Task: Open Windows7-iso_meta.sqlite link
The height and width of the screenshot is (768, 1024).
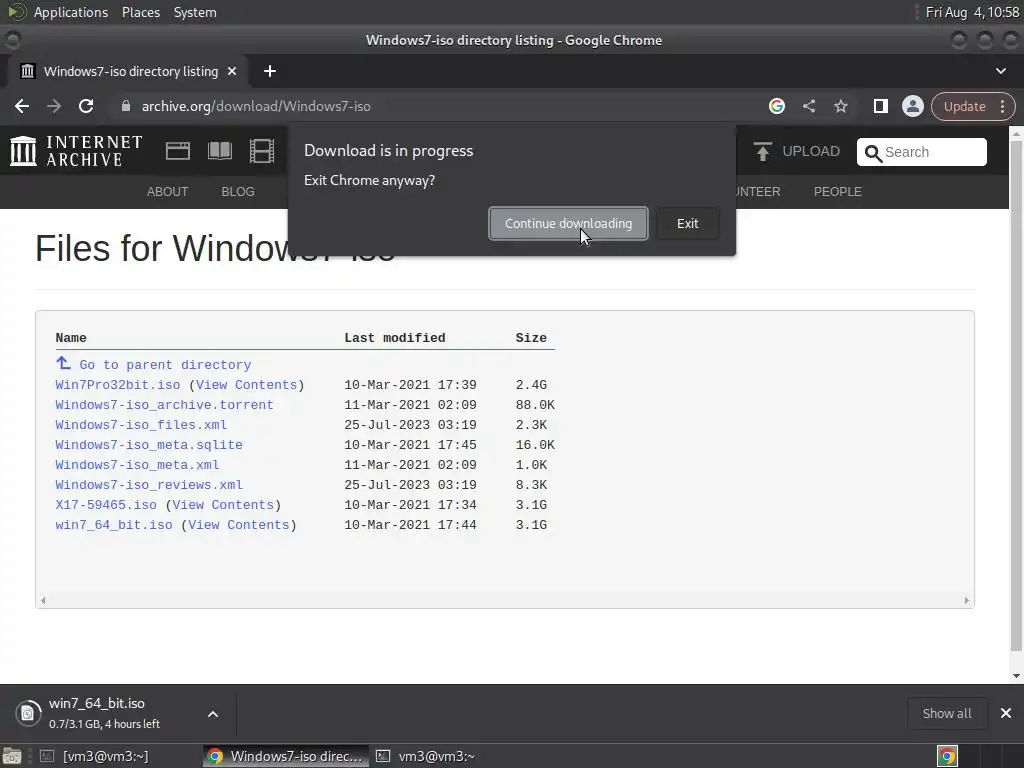Action: tap(149, 445)
